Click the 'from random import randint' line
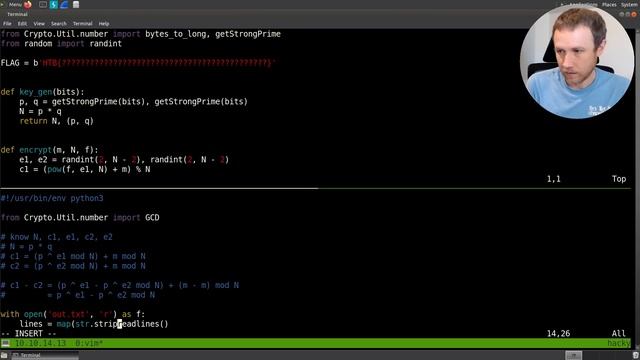Screen dimensions: 640x360 coord(61,44)
